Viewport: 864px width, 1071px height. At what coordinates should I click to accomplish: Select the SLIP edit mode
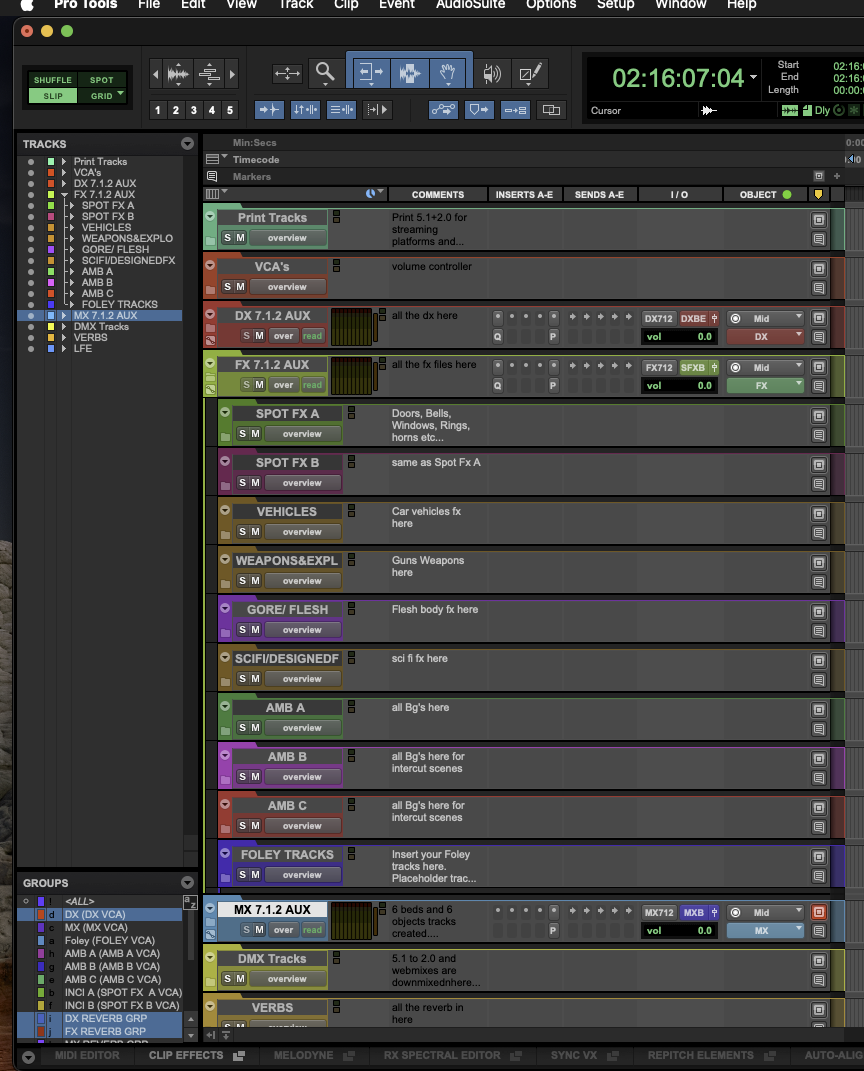[x=53, y=96]
